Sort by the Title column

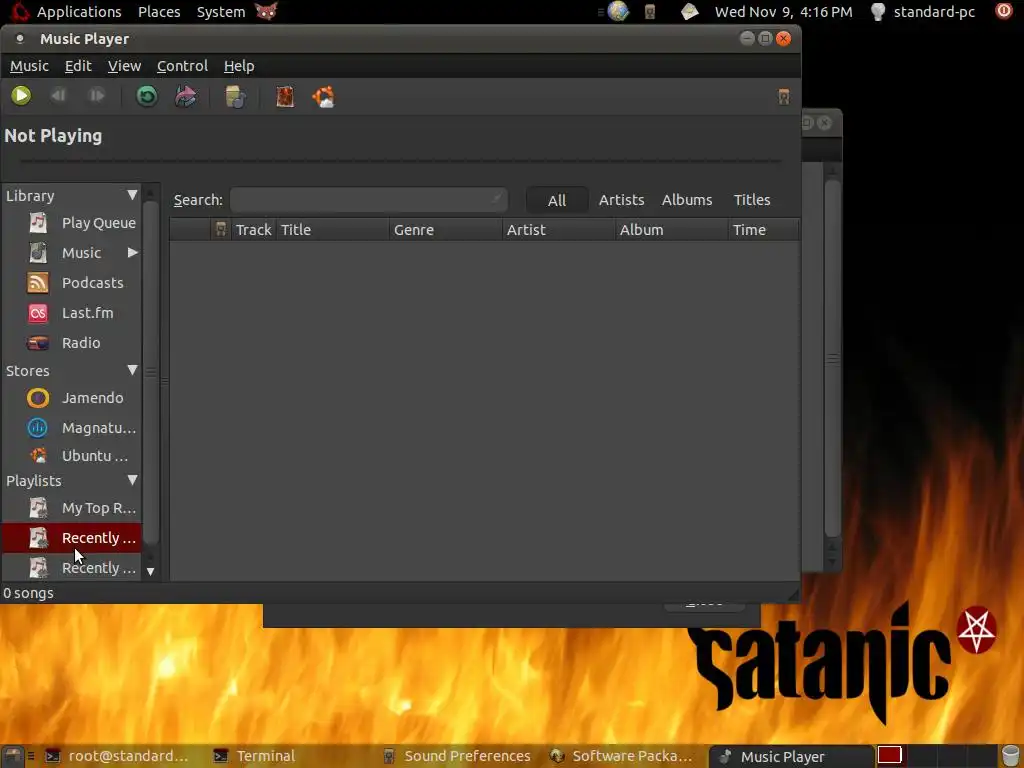coord(333,230)
